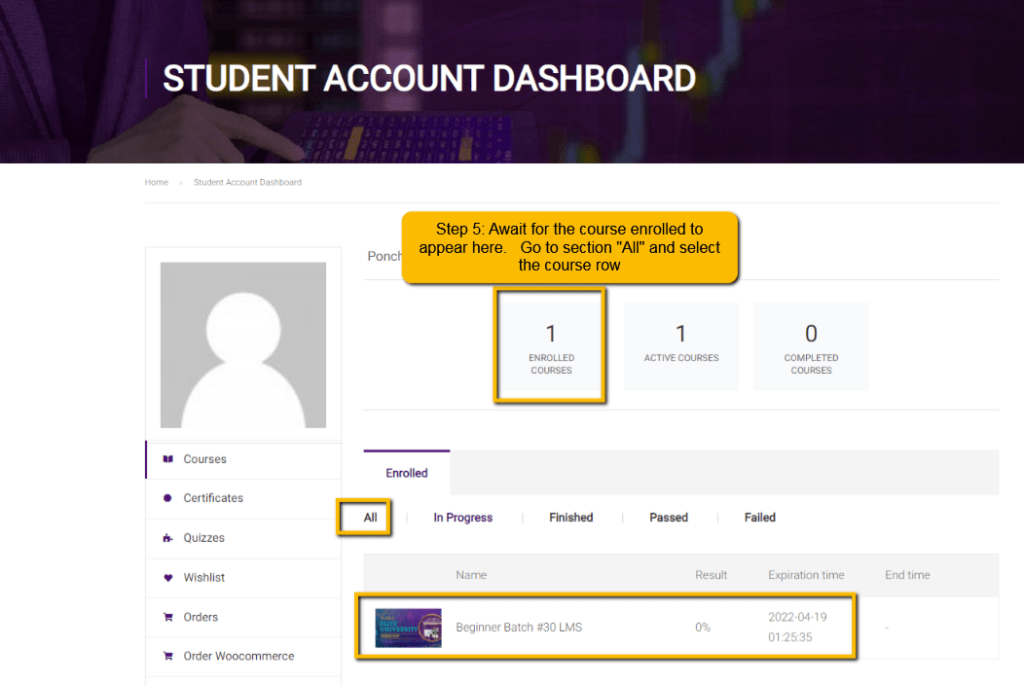Image resolution: width=1024 pixels, height=686 pixels.
Task: Select the Quizzes puzzle icon
Action: click(x=167, y=538)
